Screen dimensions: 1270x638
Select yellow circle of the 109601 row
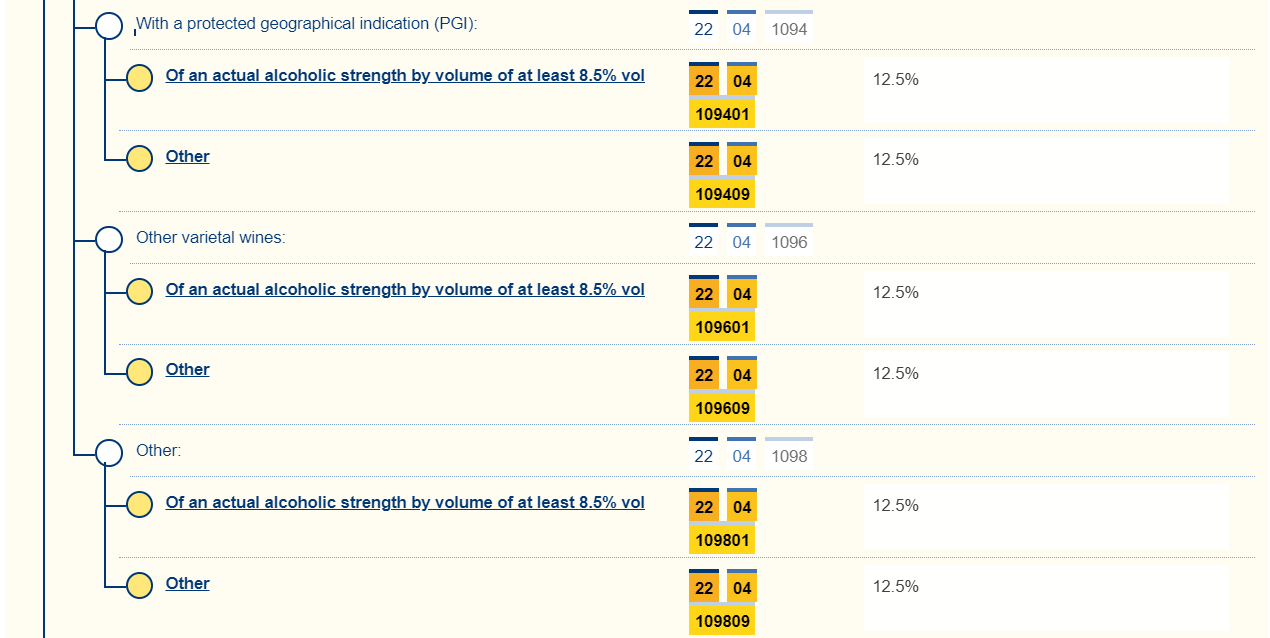click(x=139, y=291)
